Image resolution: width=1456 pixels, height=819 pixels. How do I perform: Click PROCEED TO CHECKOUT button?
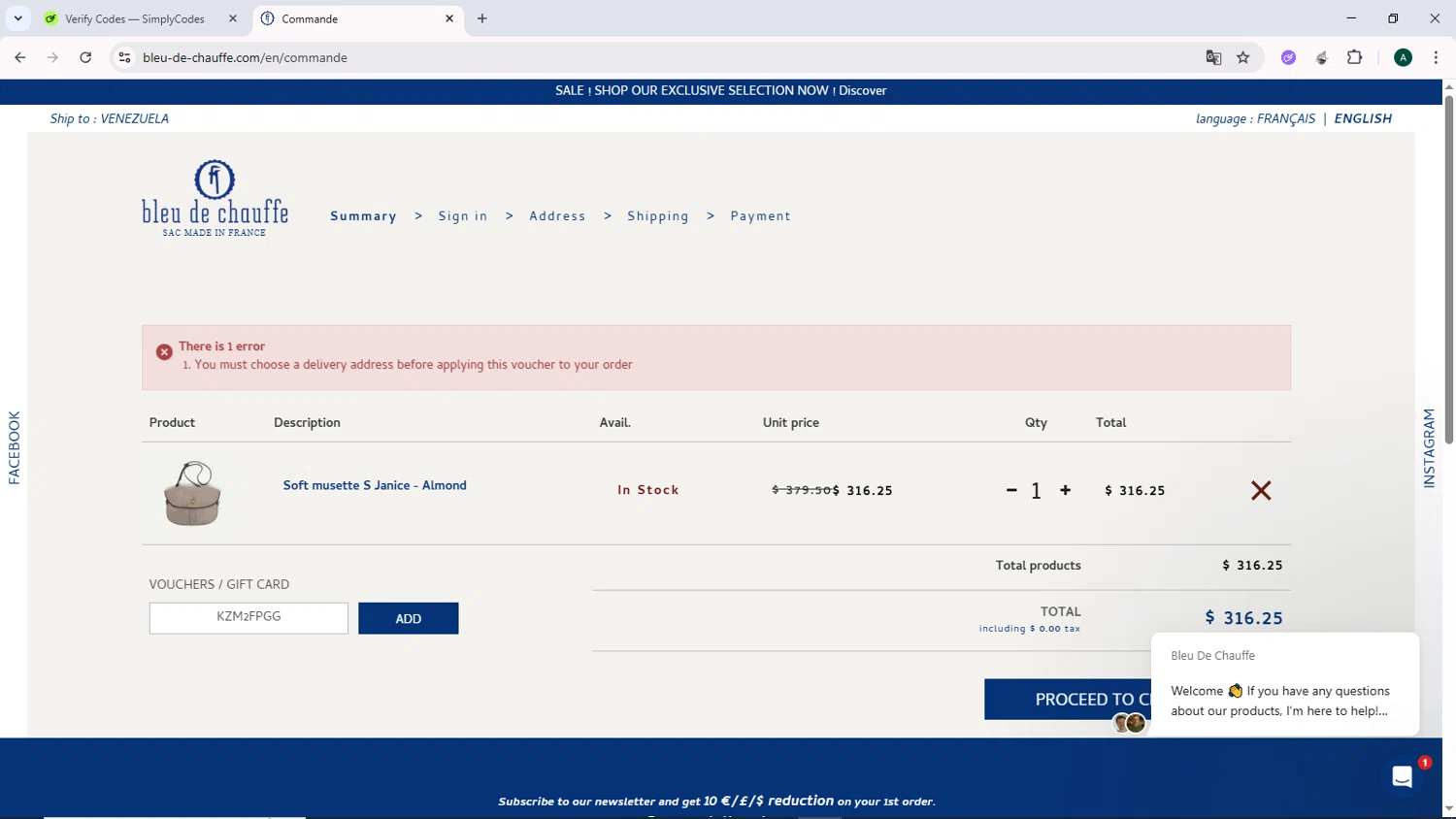pos(1068,699)
